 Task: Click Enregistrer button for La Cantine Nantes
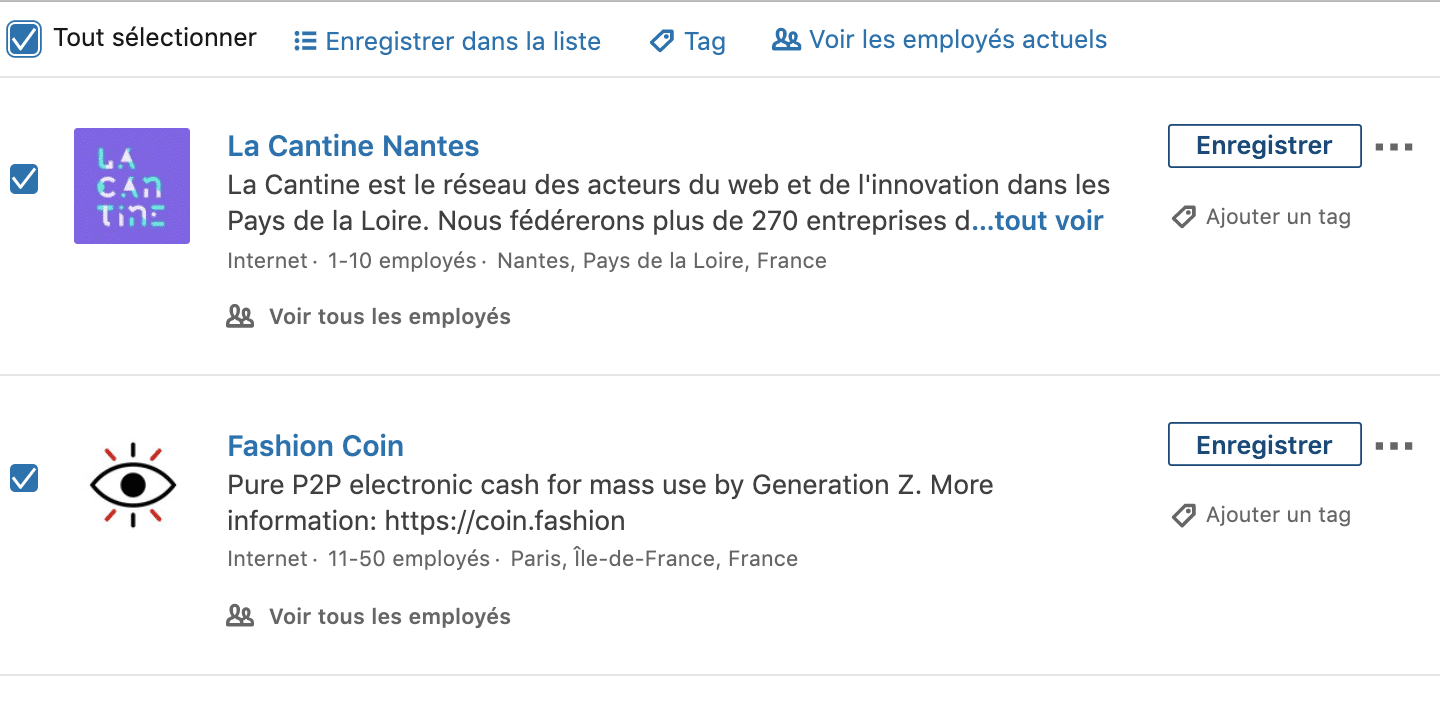coord(1264,146)
